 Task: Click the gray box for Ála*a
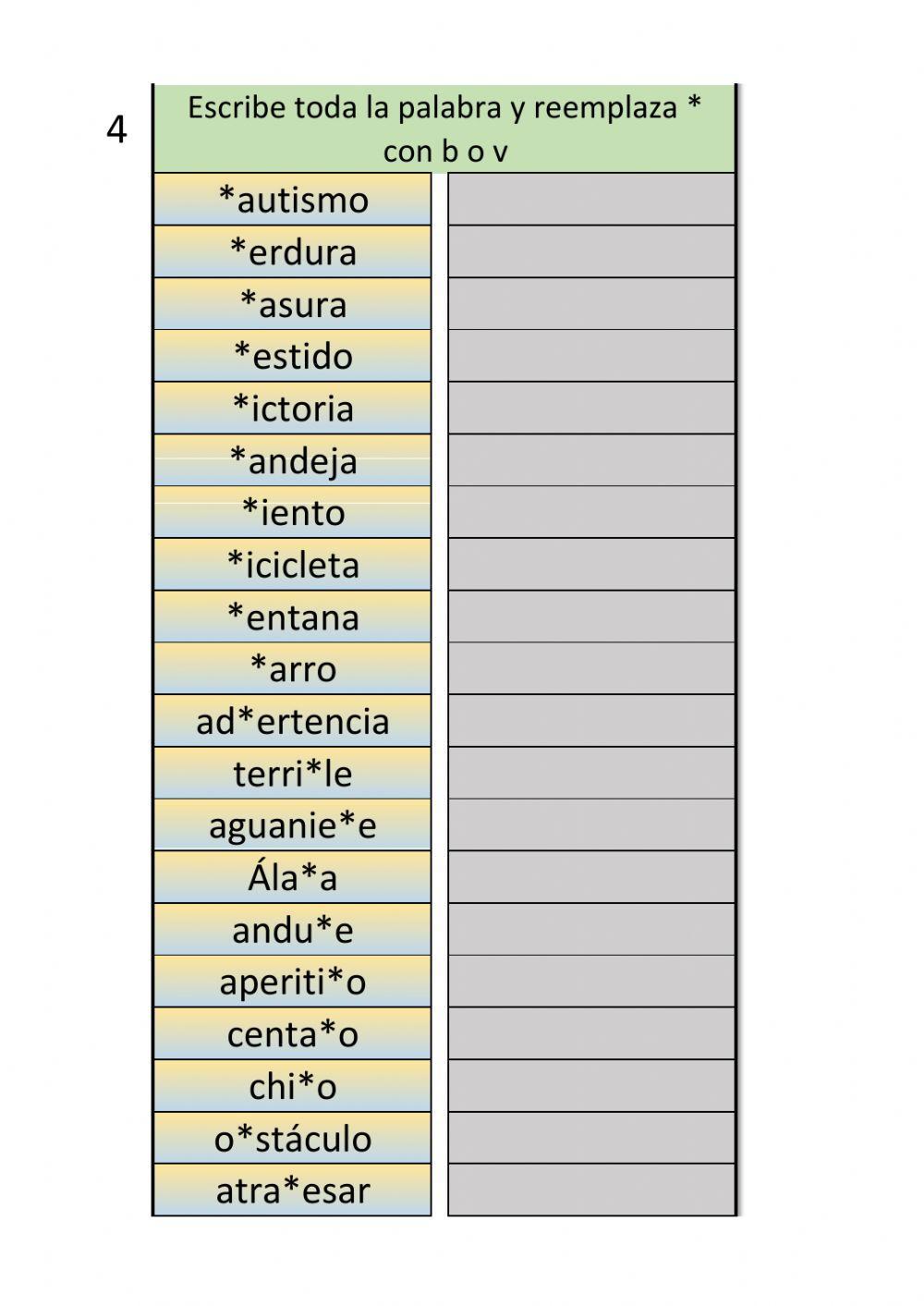[x=591, y=877]
